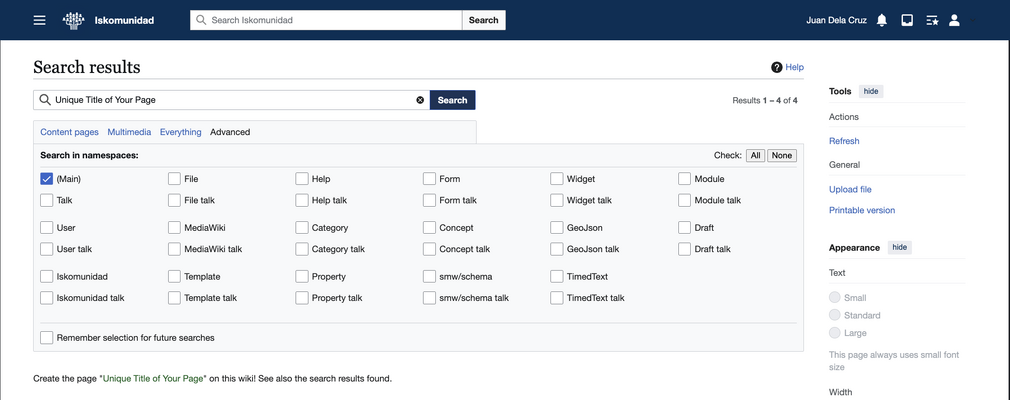The height and width of the screenshot is (400, 1010).
Task: Click the magnifier icon in the results search box
Action: coord(44,100)
